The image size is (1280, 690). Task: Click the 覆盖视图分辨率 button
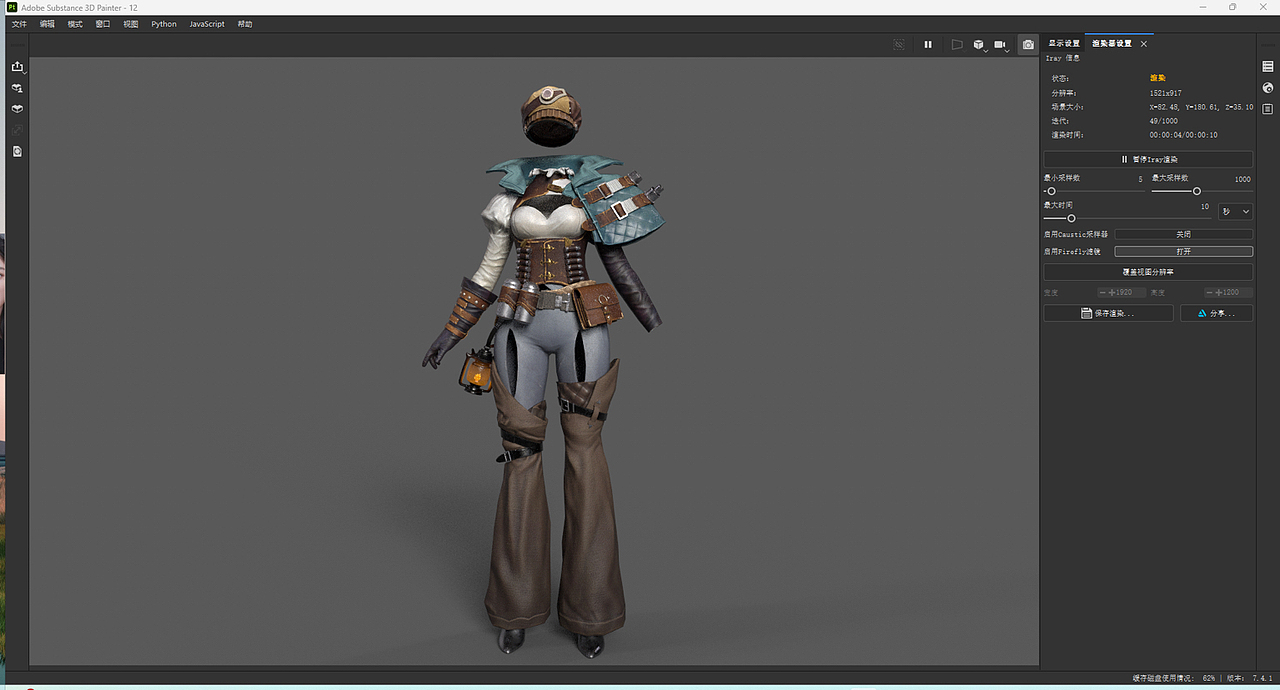(1148, 272)
